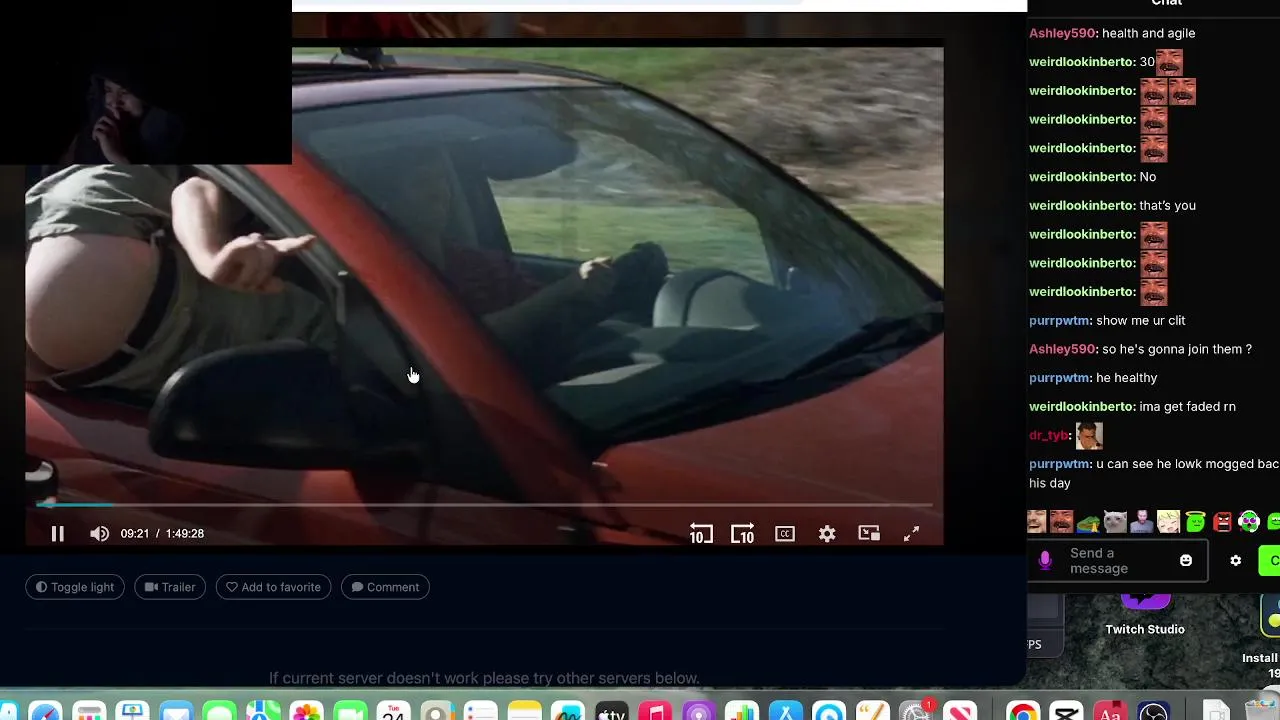This screenshot has height=720, width=1280.
Task: Enable picture-in-picture mode
Action: [x=869, y=534]
